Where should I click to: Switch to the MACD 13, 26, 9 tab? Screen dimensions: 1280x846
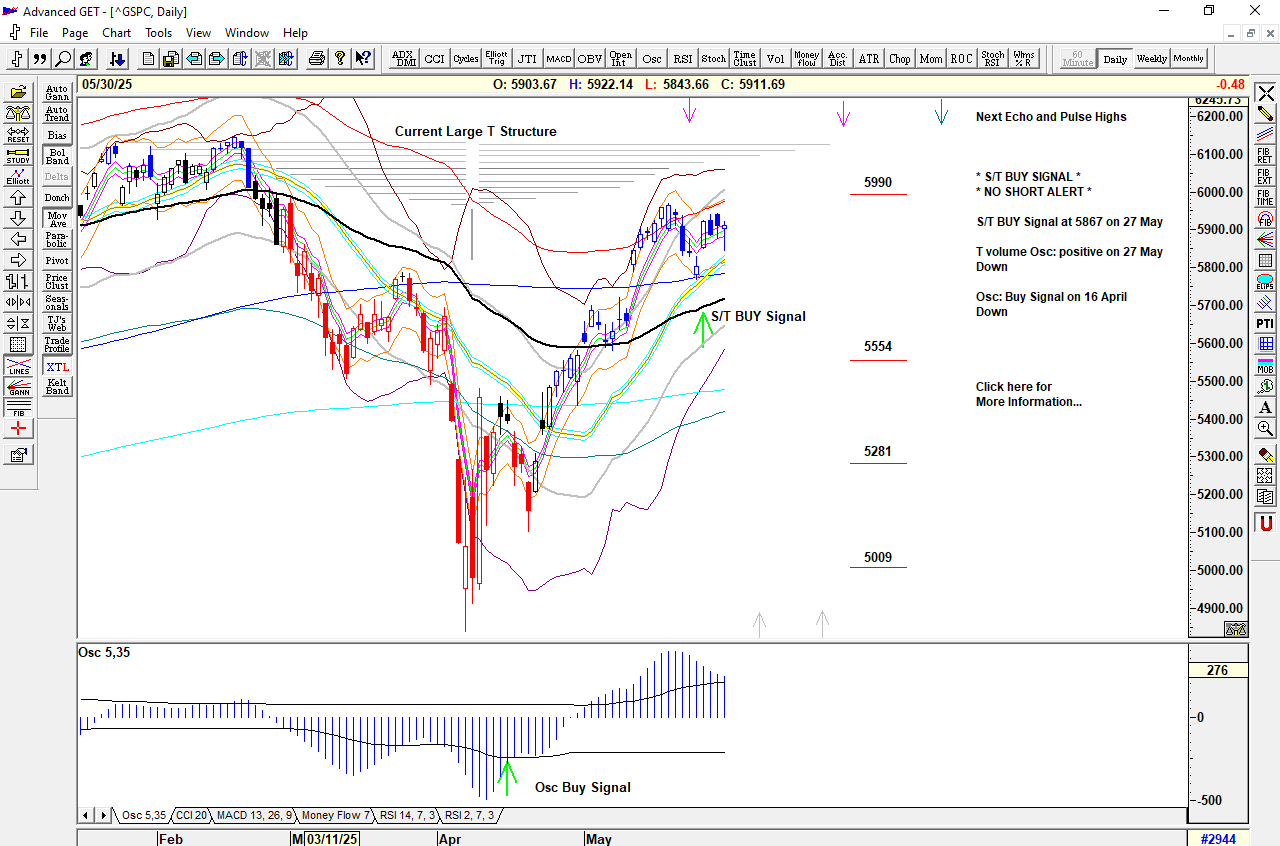click(254, 815)
